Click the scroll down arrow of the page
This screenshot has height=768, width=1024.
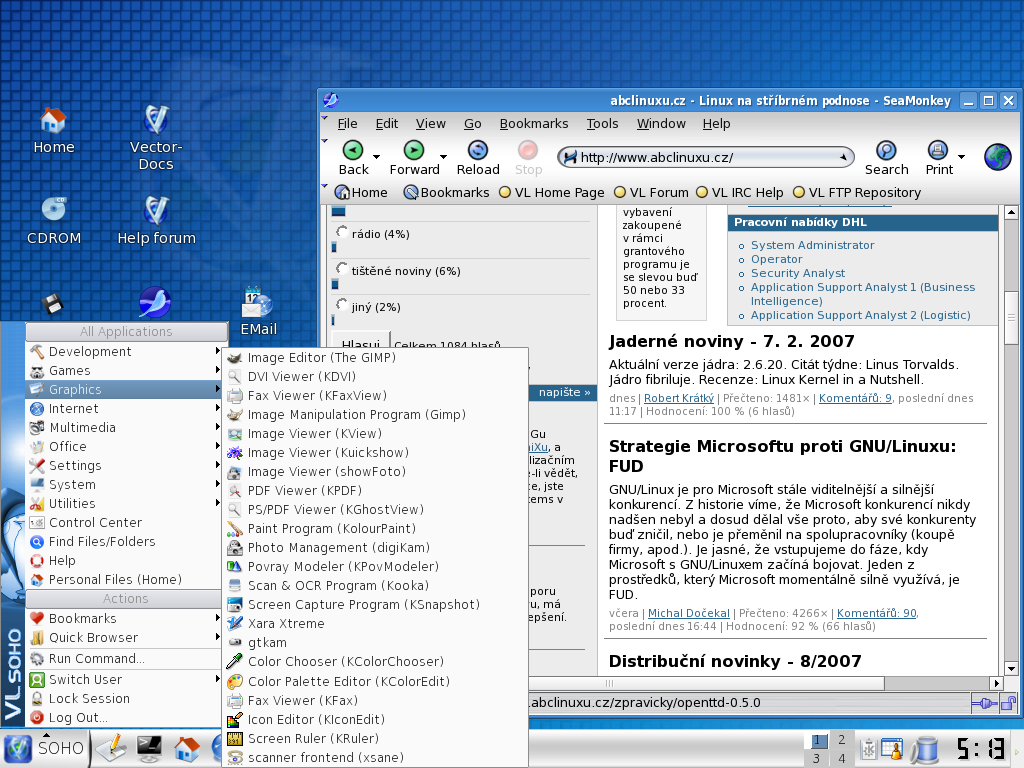tap(1011, 668)
